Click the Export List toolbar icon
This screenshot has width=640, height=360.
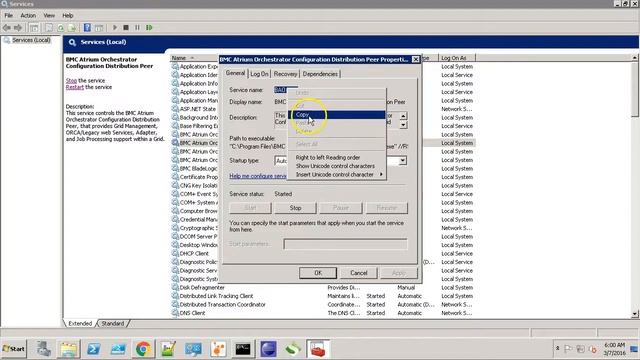72,28
